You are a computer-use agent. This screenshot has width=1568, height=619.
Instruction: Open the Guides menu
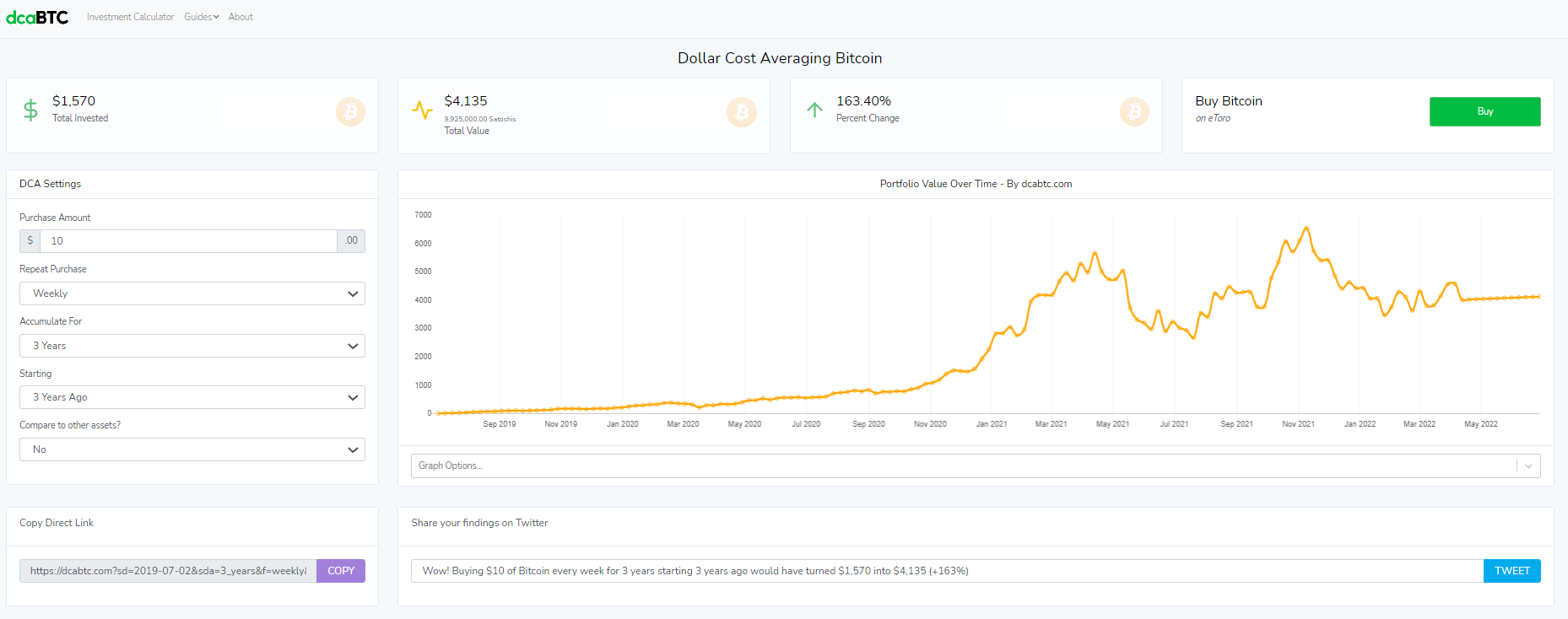tap(202, 17)
